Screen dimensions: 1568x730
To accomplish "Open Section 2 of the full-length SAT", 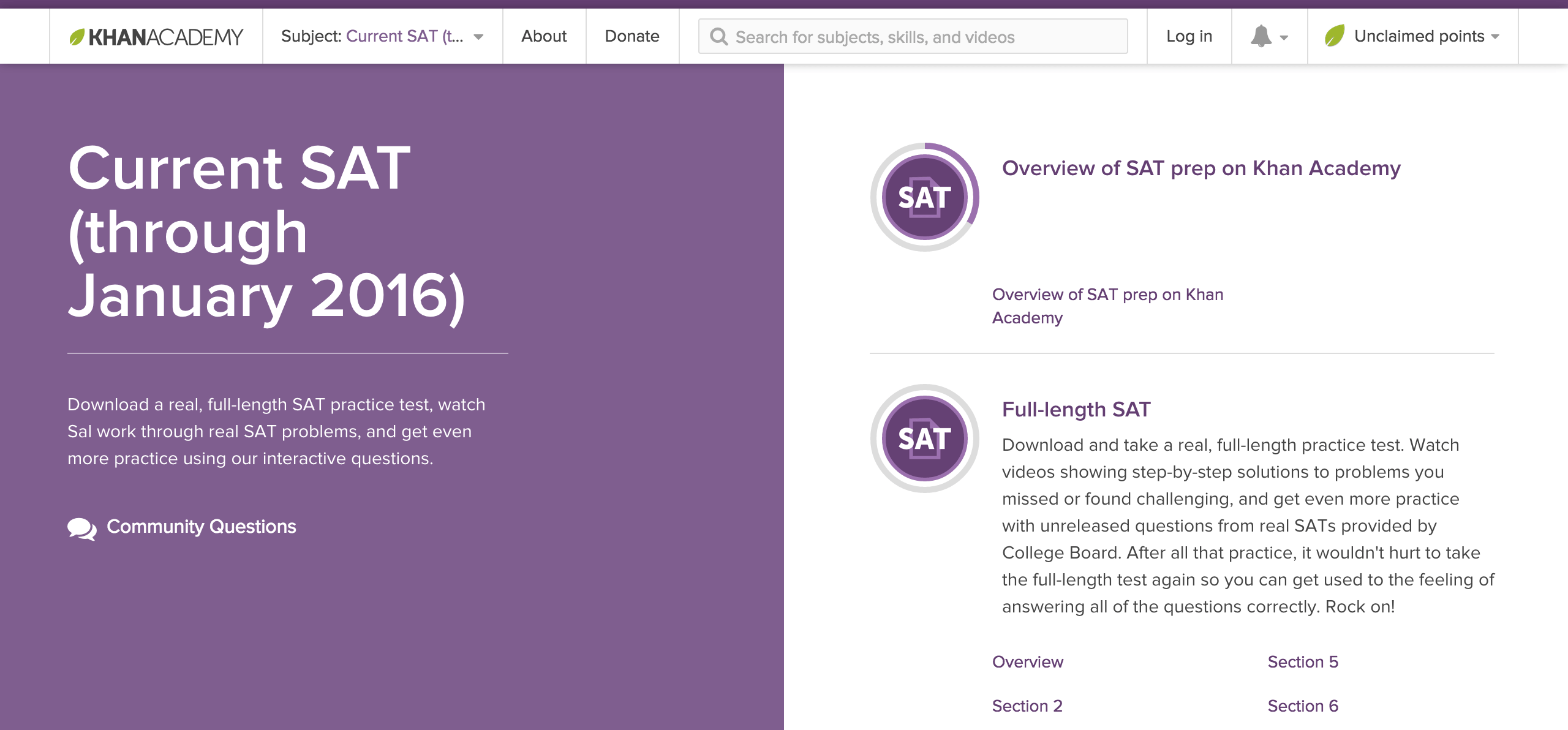I will tap(1027, 706).
